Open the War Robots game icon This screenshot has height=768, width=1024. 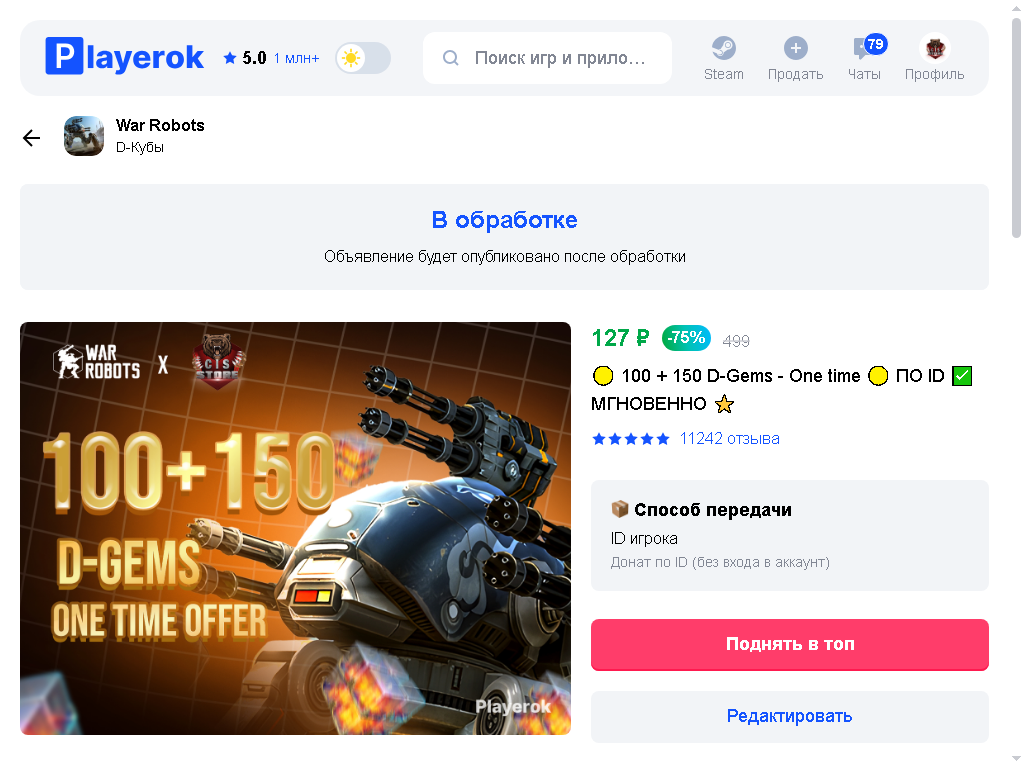[84, 136]
